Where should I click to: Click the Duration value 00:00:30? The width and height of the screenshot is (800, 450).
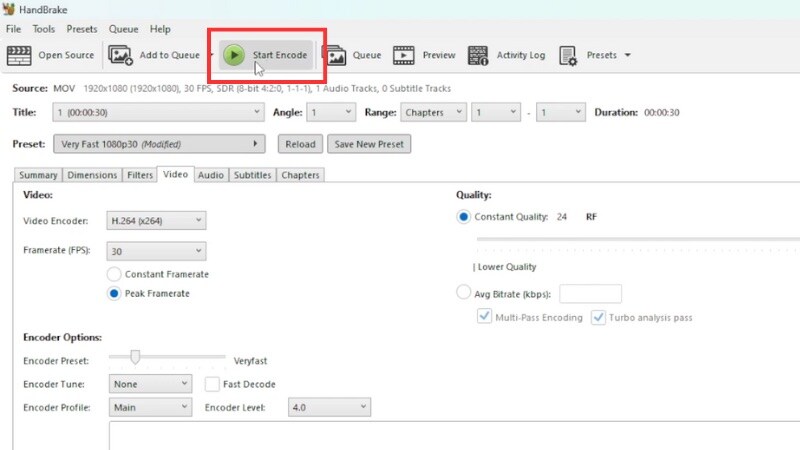pyautogui.click(x=662, y=112)
